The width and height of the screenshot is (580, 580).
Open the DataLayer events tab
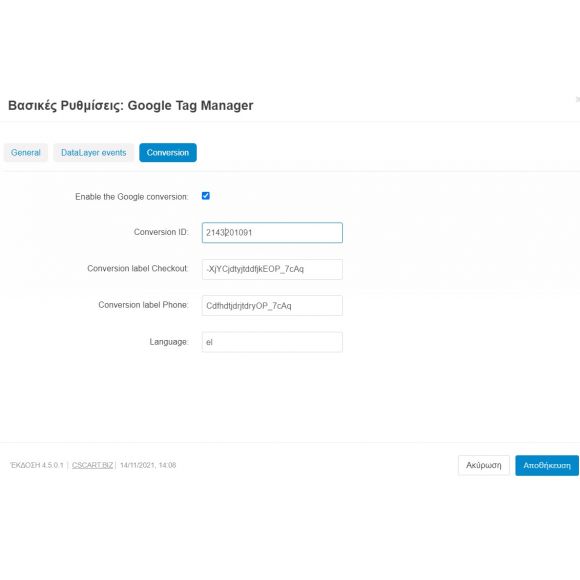(x=94, y=152)
